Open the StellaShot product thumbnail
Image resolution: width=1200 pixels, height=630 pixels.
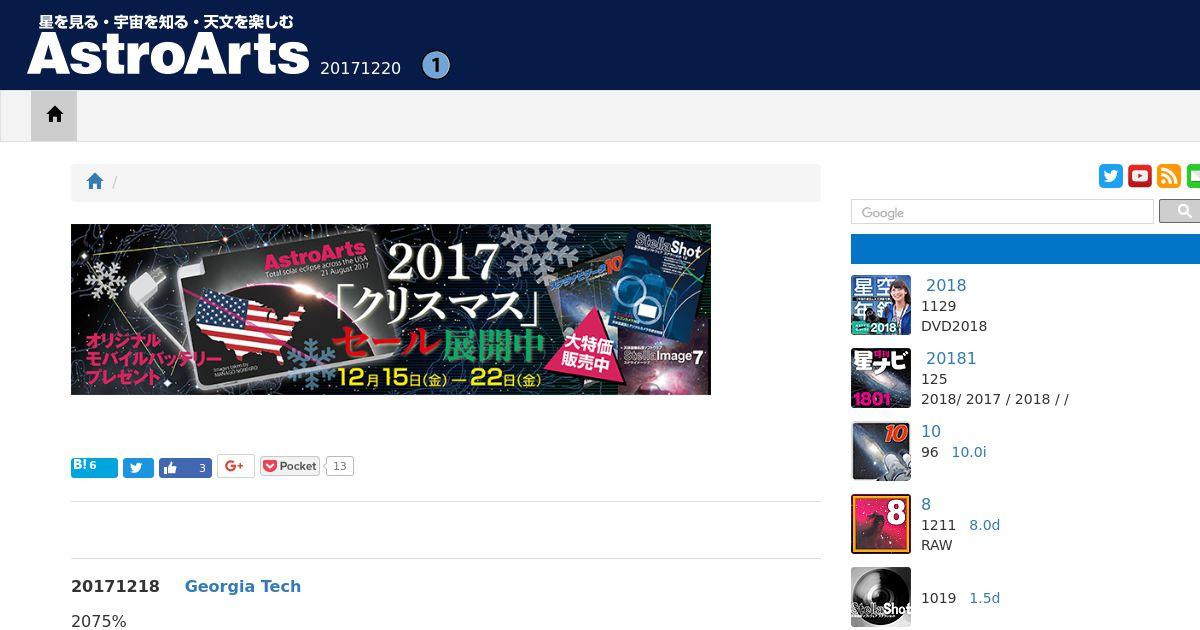881,597
